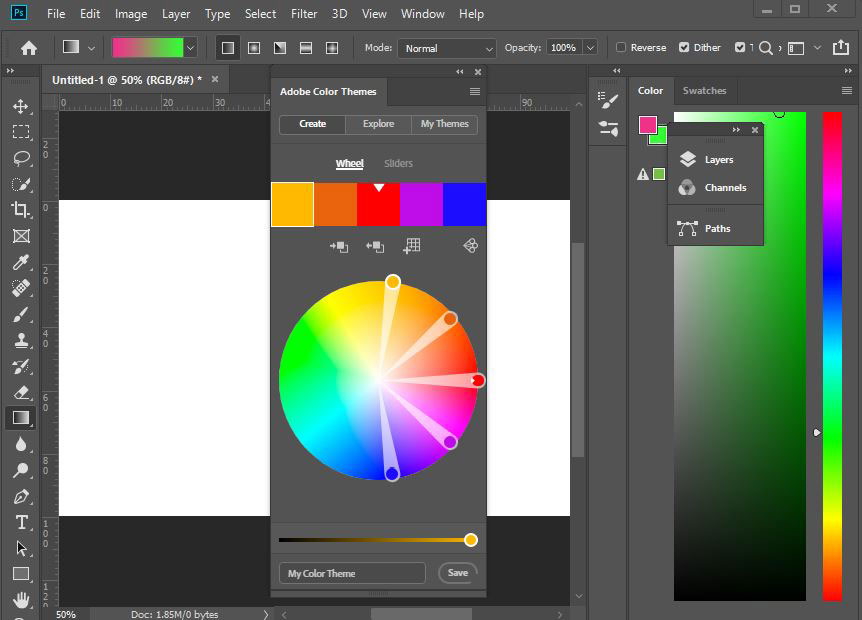Open the Filter menu
The image size is (862, 620).
pyautogui.click(x=304, y=14)
